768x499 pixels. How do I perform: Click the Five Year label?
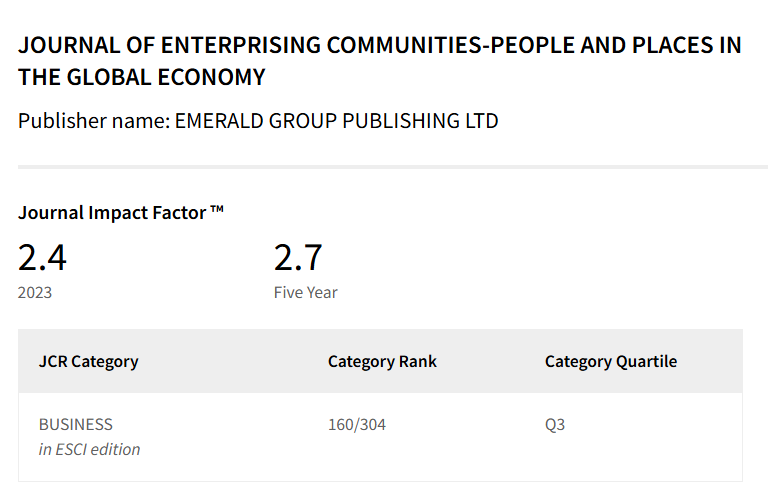click(306, 293)
